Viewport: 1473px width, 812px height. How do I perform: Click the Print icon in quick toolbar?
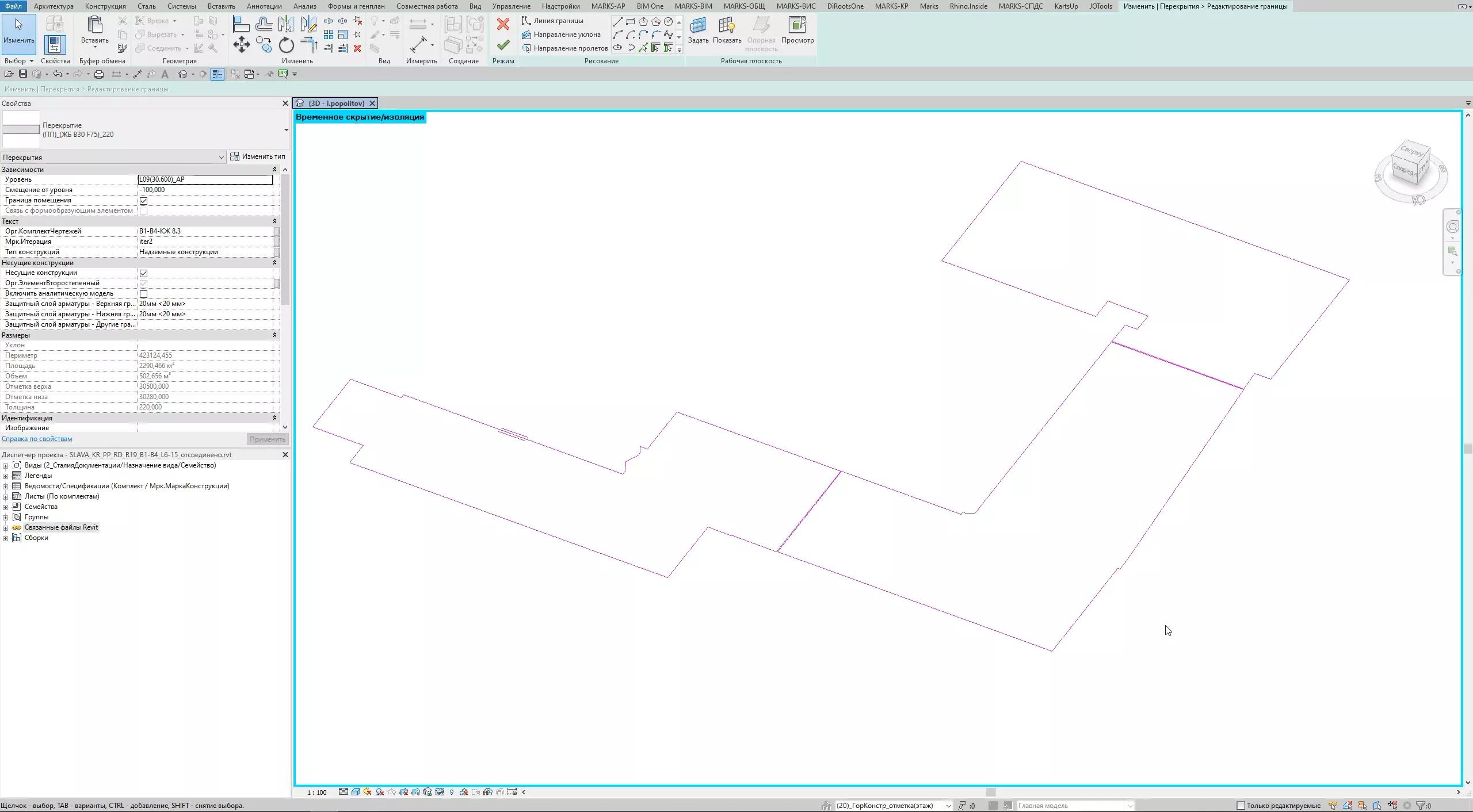point(99,74)
